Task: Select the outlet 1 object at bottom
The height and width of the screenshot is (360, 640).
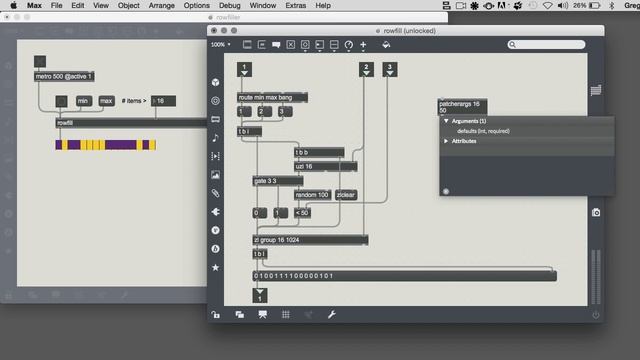Action: [260, 295]
